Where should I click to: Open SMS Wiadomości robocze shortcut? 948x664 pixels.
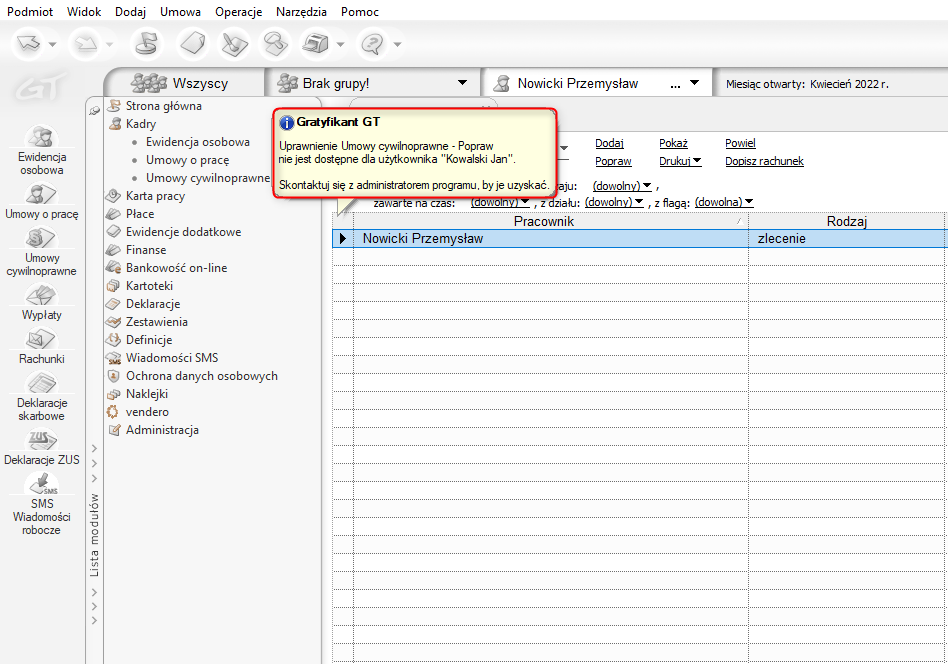tap(41, 484)
